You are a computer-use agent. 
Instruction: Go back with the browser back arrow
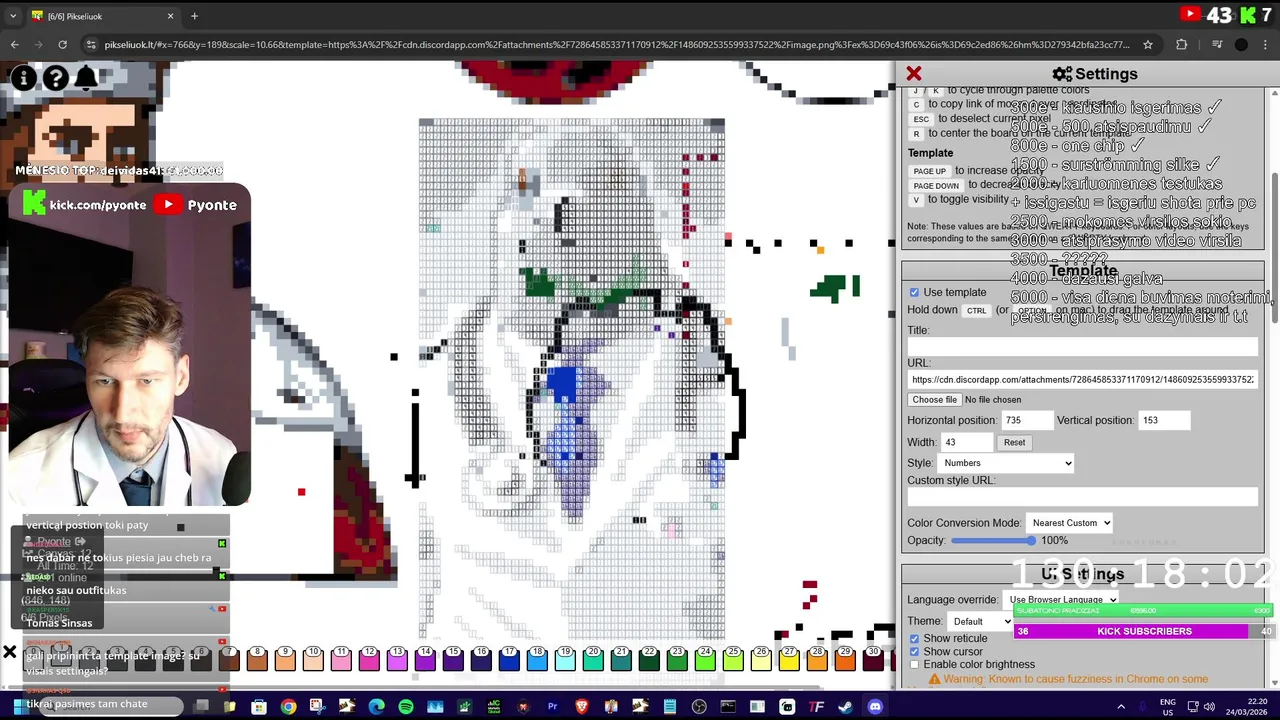[x=14, y=44]
